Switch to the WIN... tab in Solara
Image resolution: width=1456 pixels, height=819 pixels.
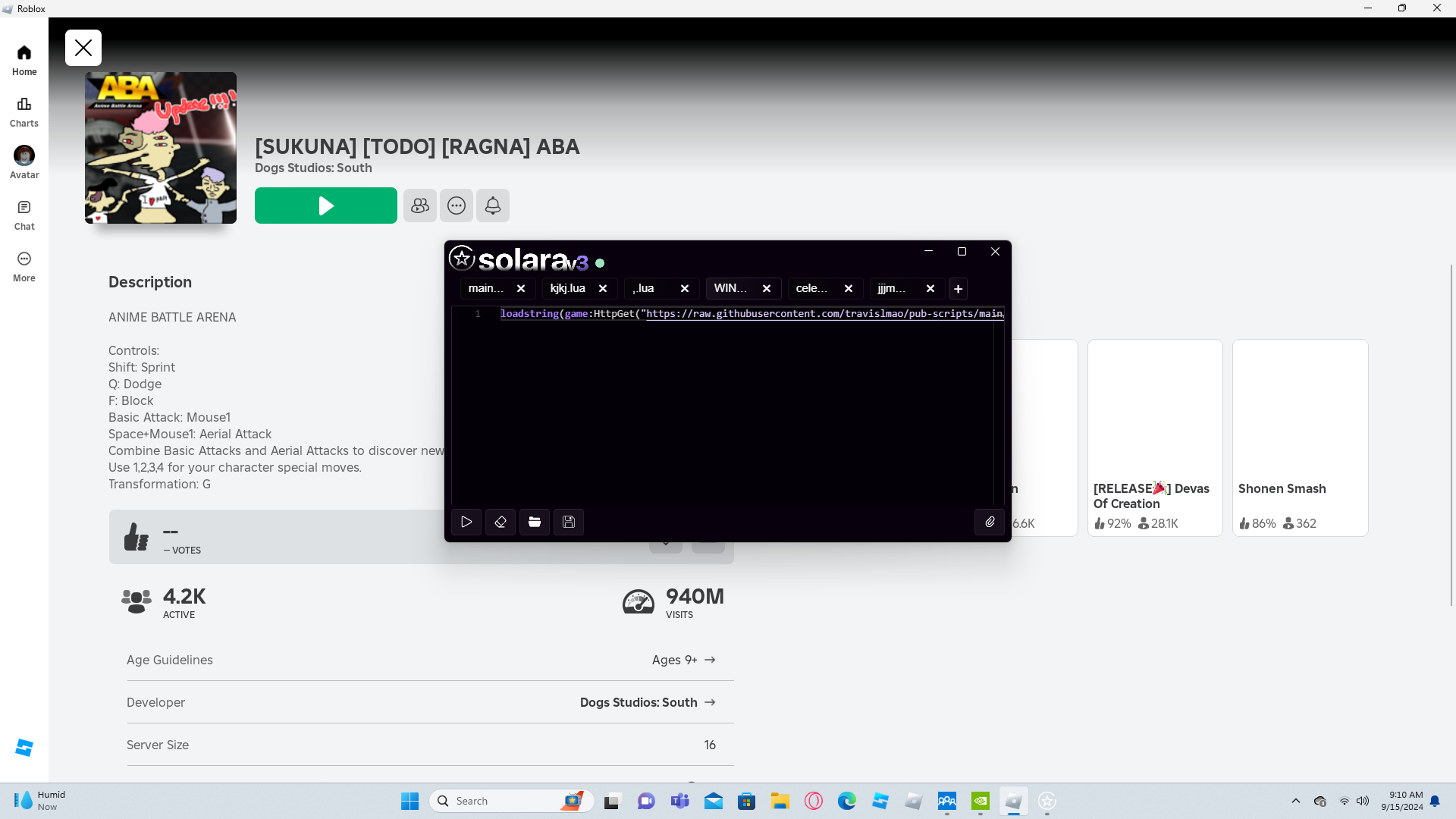[x=730, y=288]
